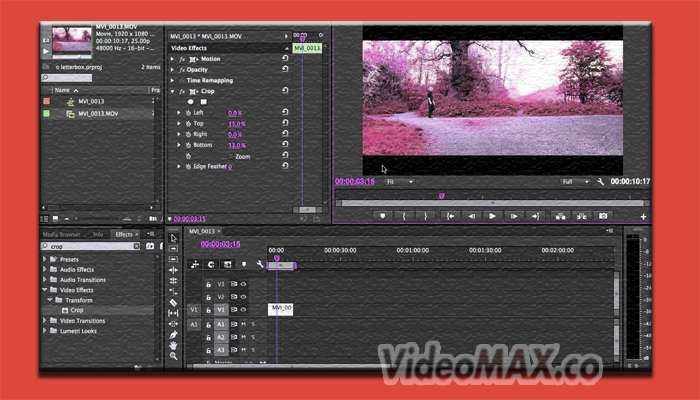
Task: Expand the Time Remapping properties
Action: [x=172, y=80]
